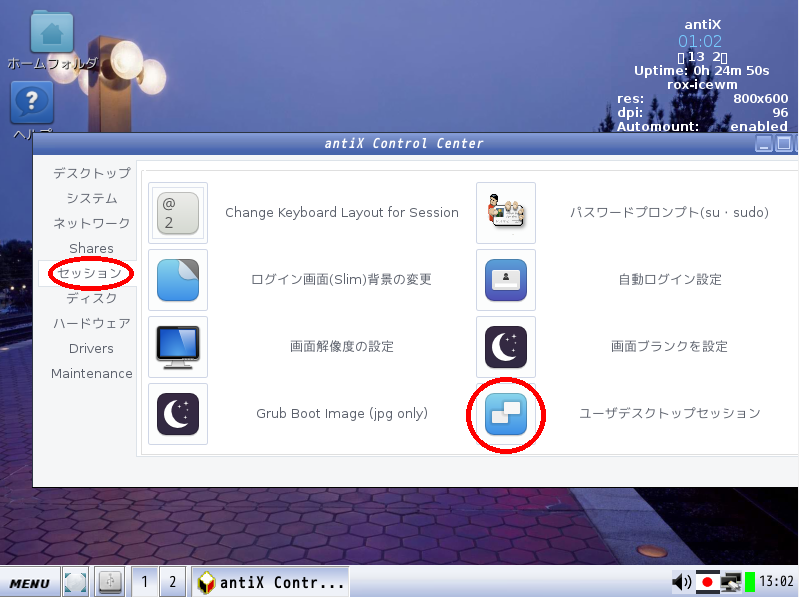
Task: Click the 画面ブランクを設定 label
Action: [x=670, y=346]
